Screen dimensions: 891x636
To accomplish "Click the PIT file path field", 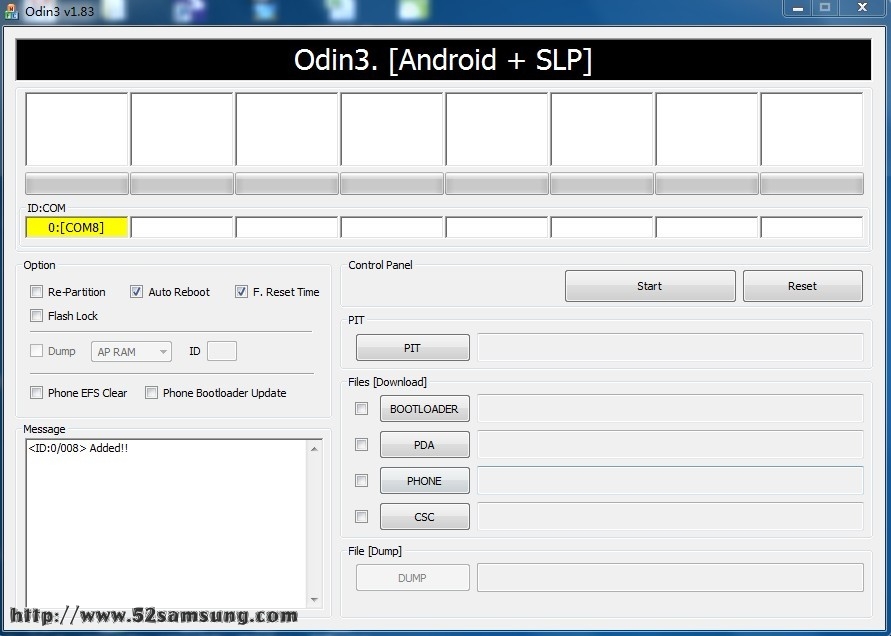I will click(x=671, y=348).
